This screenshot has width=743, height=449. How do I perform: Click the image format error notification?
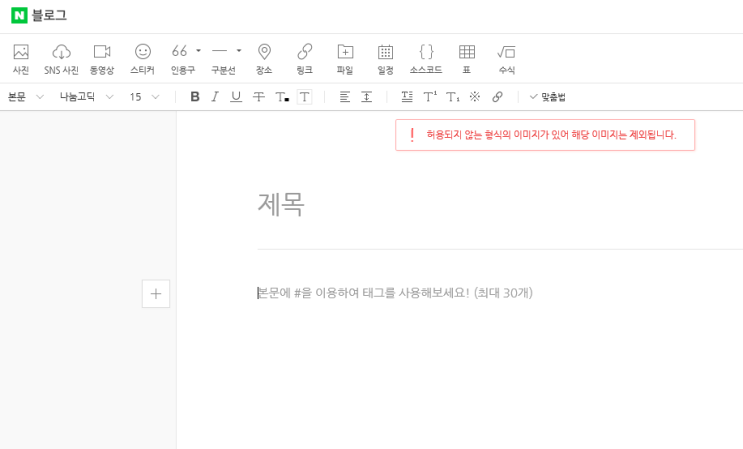tap(545, 135)
